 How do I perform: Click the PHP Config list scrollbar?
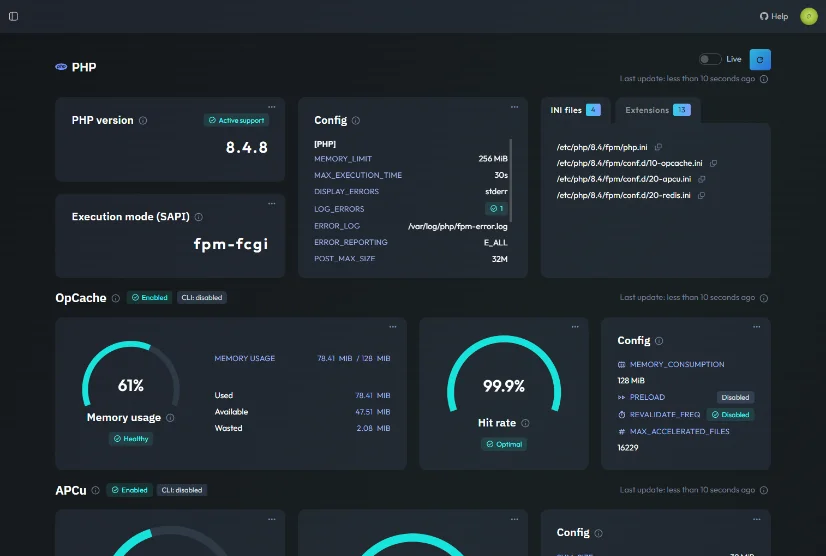click(511, 180)
